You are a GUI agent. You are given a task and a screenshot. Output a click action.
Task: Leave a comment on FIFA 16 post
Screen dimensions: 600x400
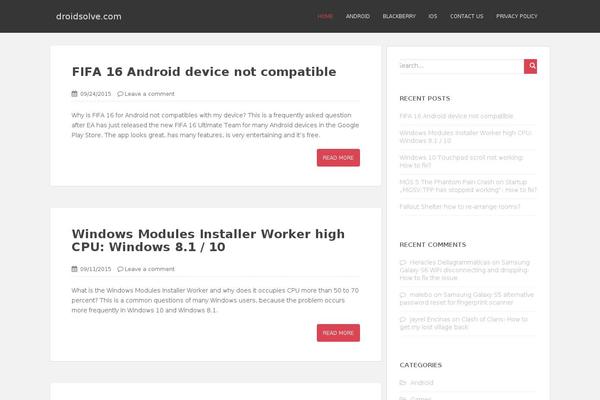(150, 94)
